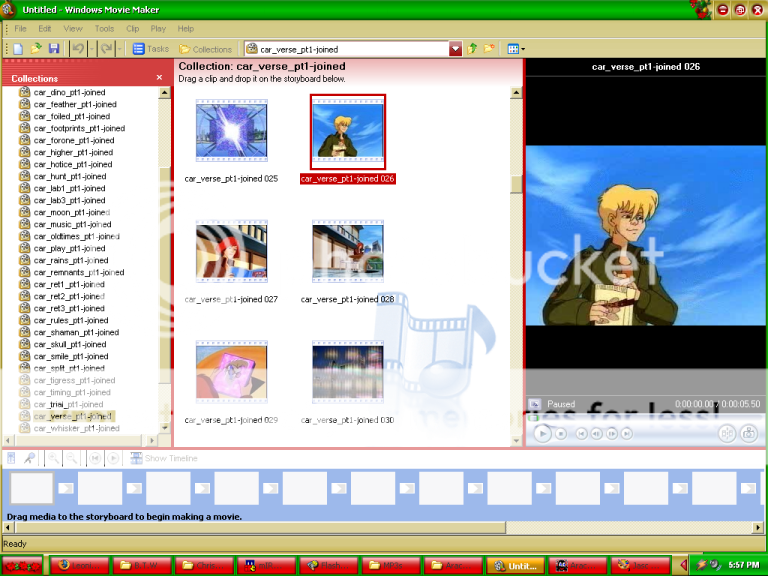The height and width of the screenshot is (576, 768).
Task: Select clip thumbnail car_verse_pt1-joined 030
Action: 348,372
